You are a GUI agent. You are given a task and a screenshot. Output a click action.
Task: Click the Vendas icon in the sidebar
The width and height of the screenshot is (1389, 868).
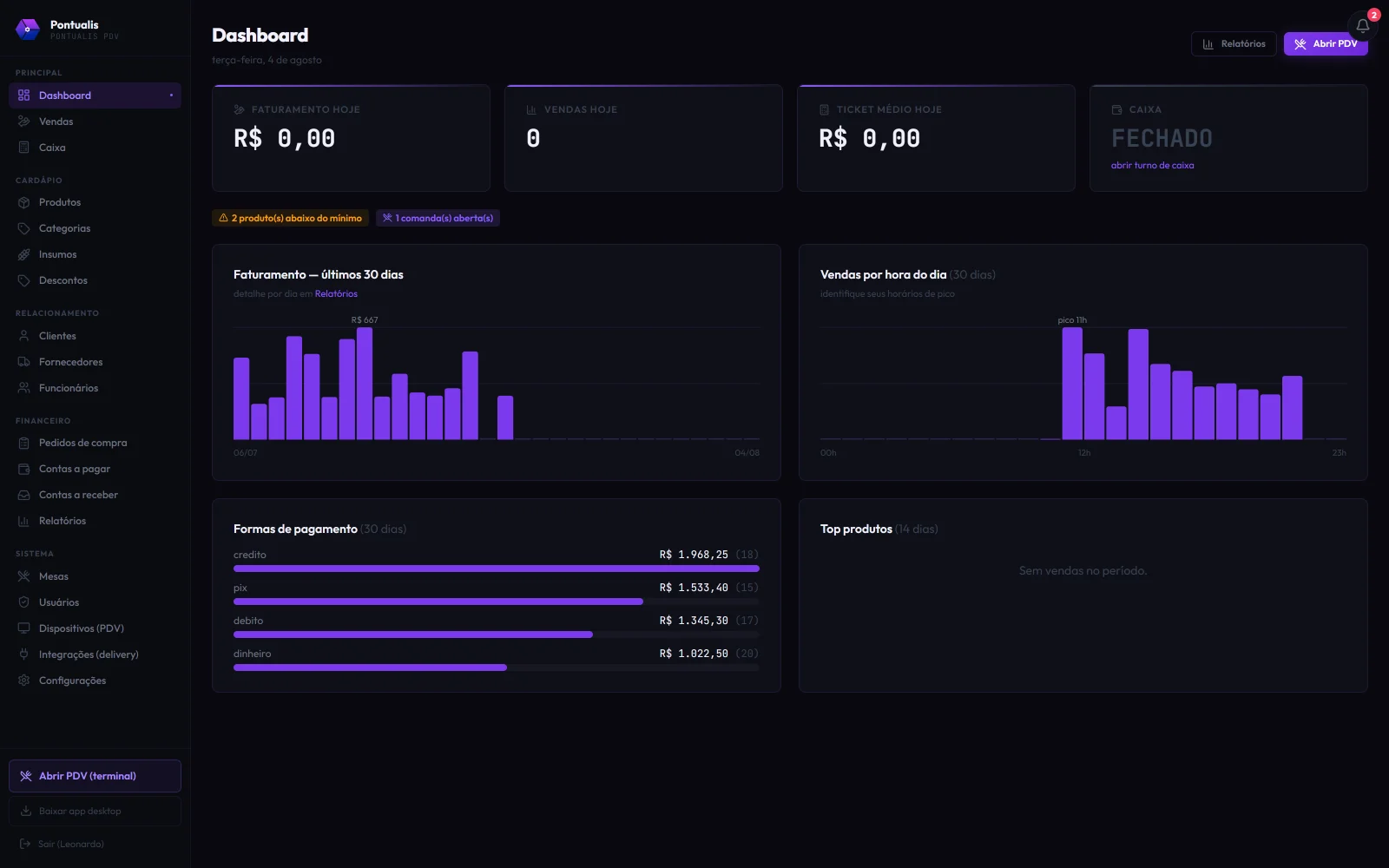point(23,122)
